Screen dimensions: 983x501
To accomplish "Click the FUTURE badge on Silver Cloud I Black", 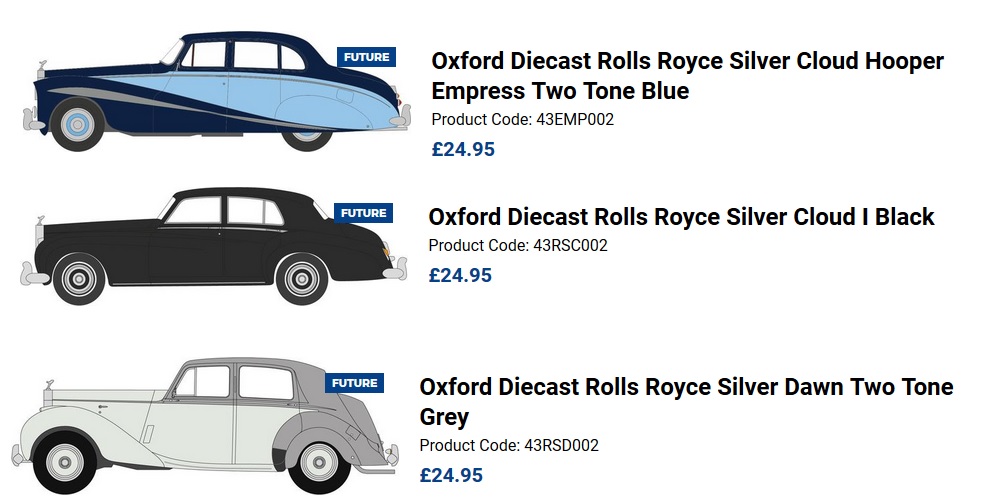I will pos(363,213).
